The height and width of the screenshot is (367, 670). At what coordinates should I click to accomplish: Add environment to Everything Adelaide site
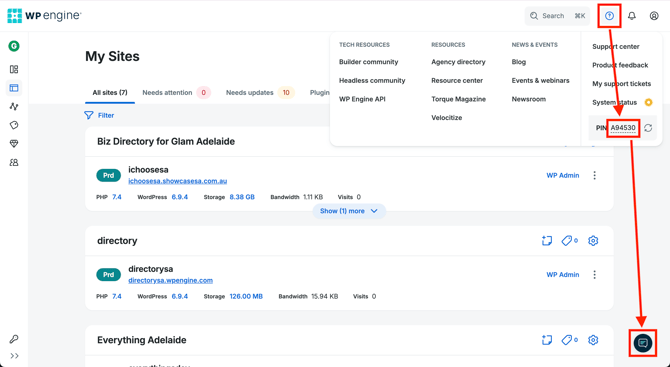(x=547, y=340)
